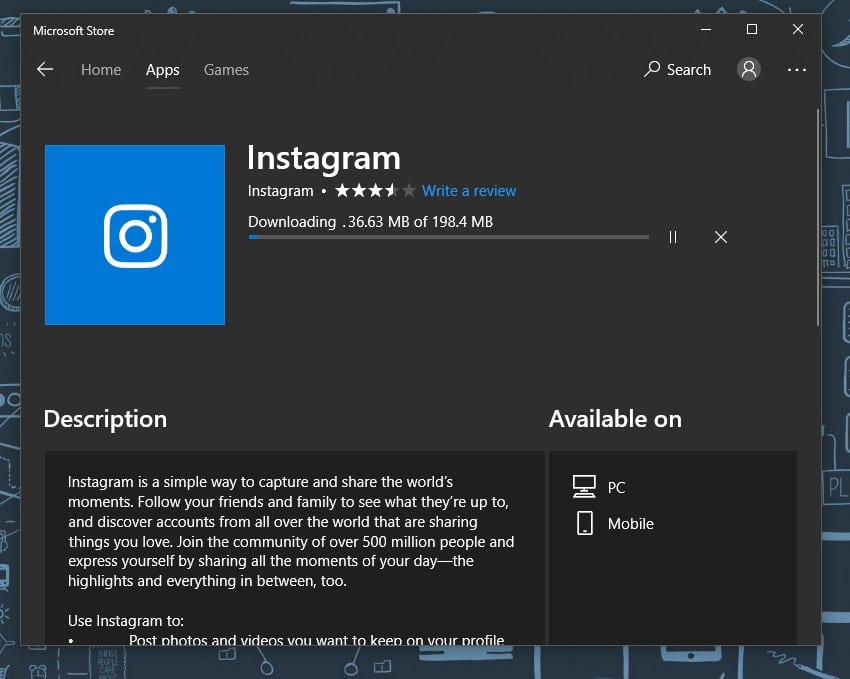Image resolution: width=850 pixels, height=679 pixels.
Task: Click the page vertical scrollbar
Action: [817, 217]
